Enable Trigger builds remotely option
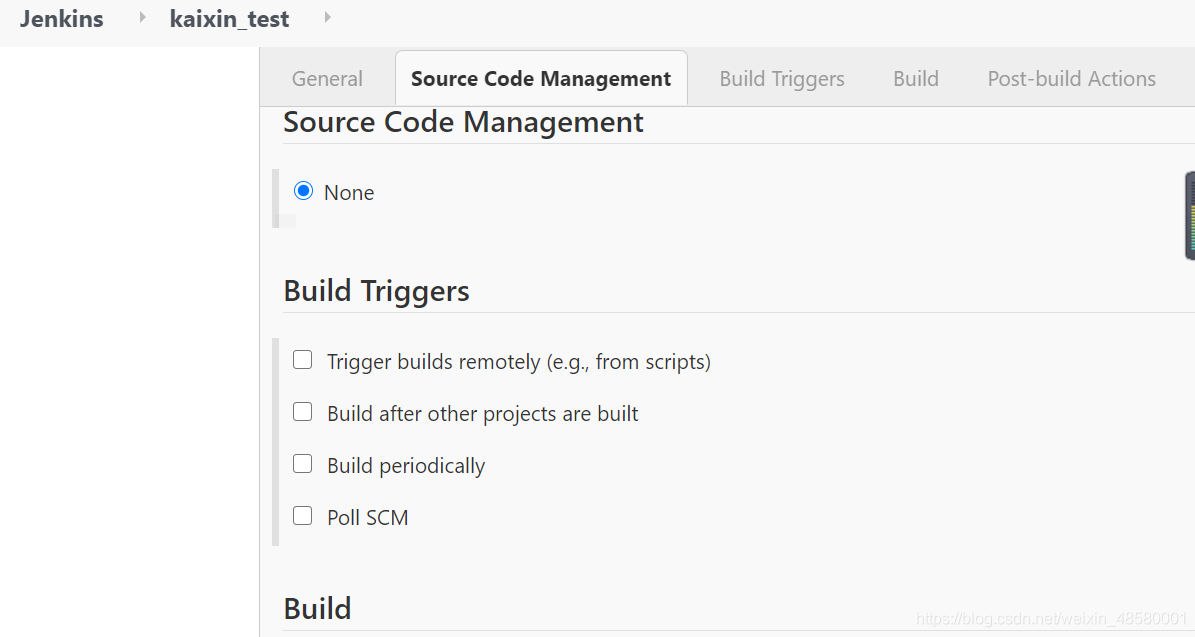This screenshot has height=637, width=1195. tap(302, 359)
